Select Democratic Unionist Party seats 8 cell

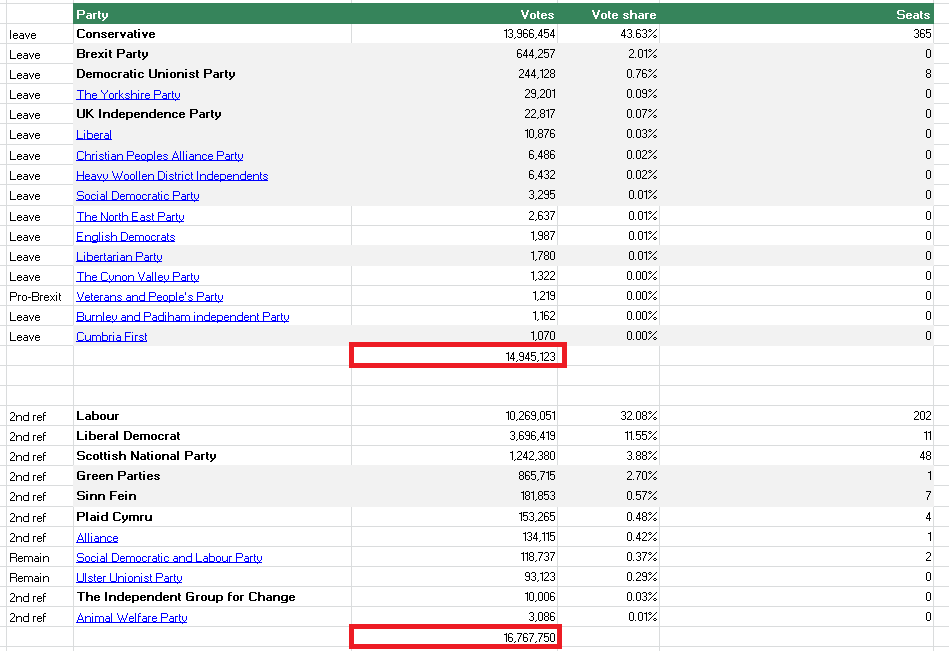tap(796, 74)
